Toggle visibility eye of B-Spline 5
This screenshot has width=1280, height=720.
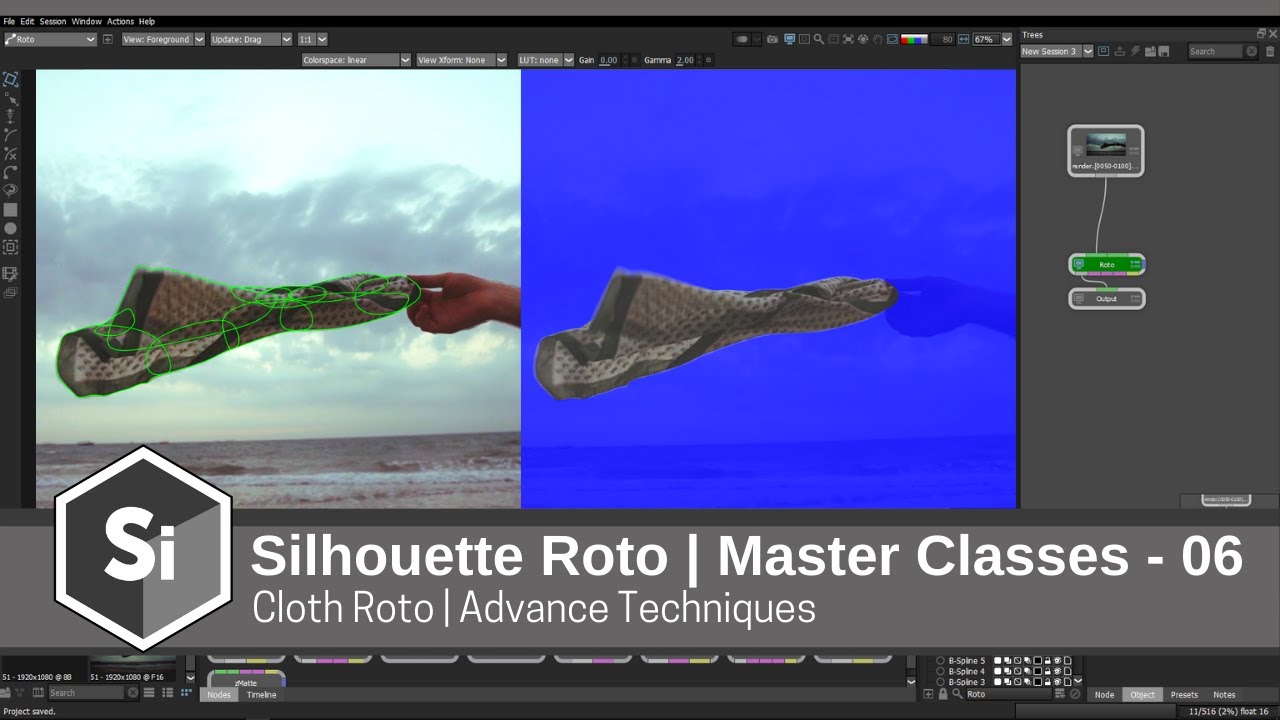[1057, 661]
